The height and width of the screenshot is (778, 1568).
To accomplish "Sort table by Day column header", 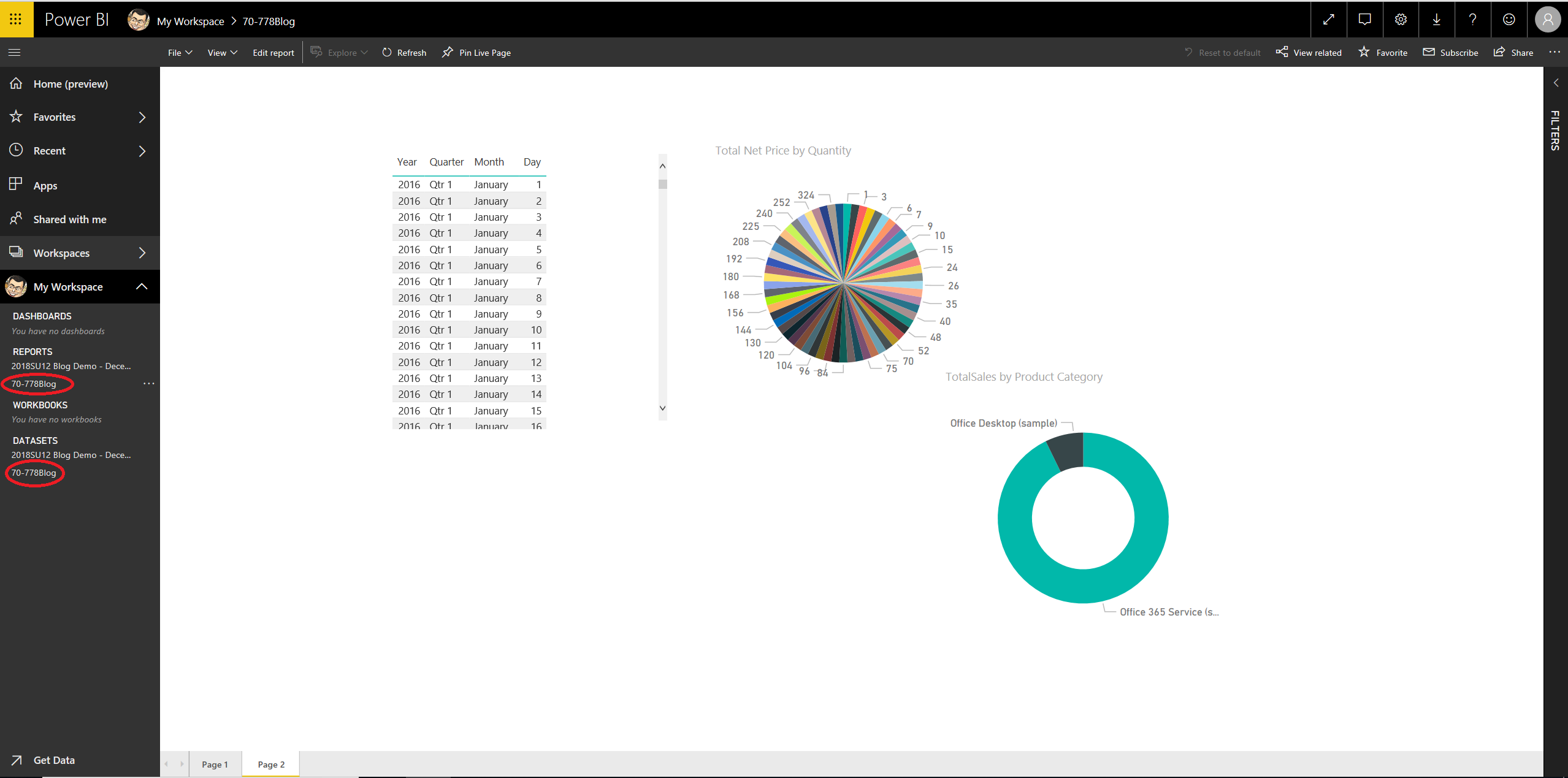I will (x=532, y=162).
